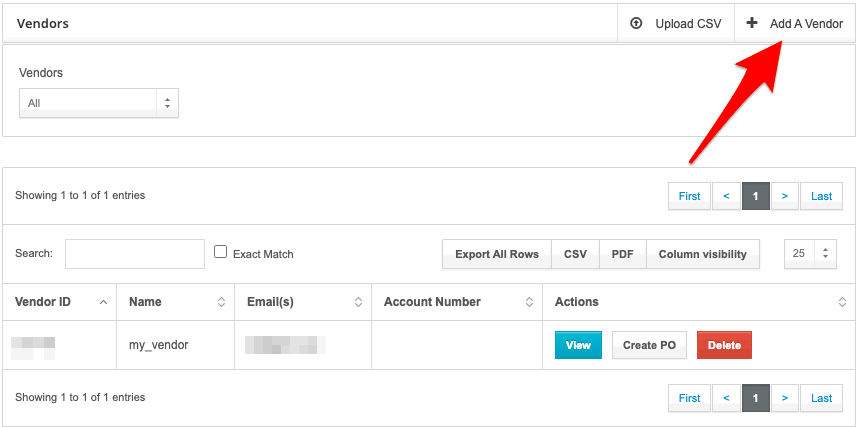This screenshot has height=427, width=861.
Task: Go to Last page in bottom pagination
Action: coord(821,398)
